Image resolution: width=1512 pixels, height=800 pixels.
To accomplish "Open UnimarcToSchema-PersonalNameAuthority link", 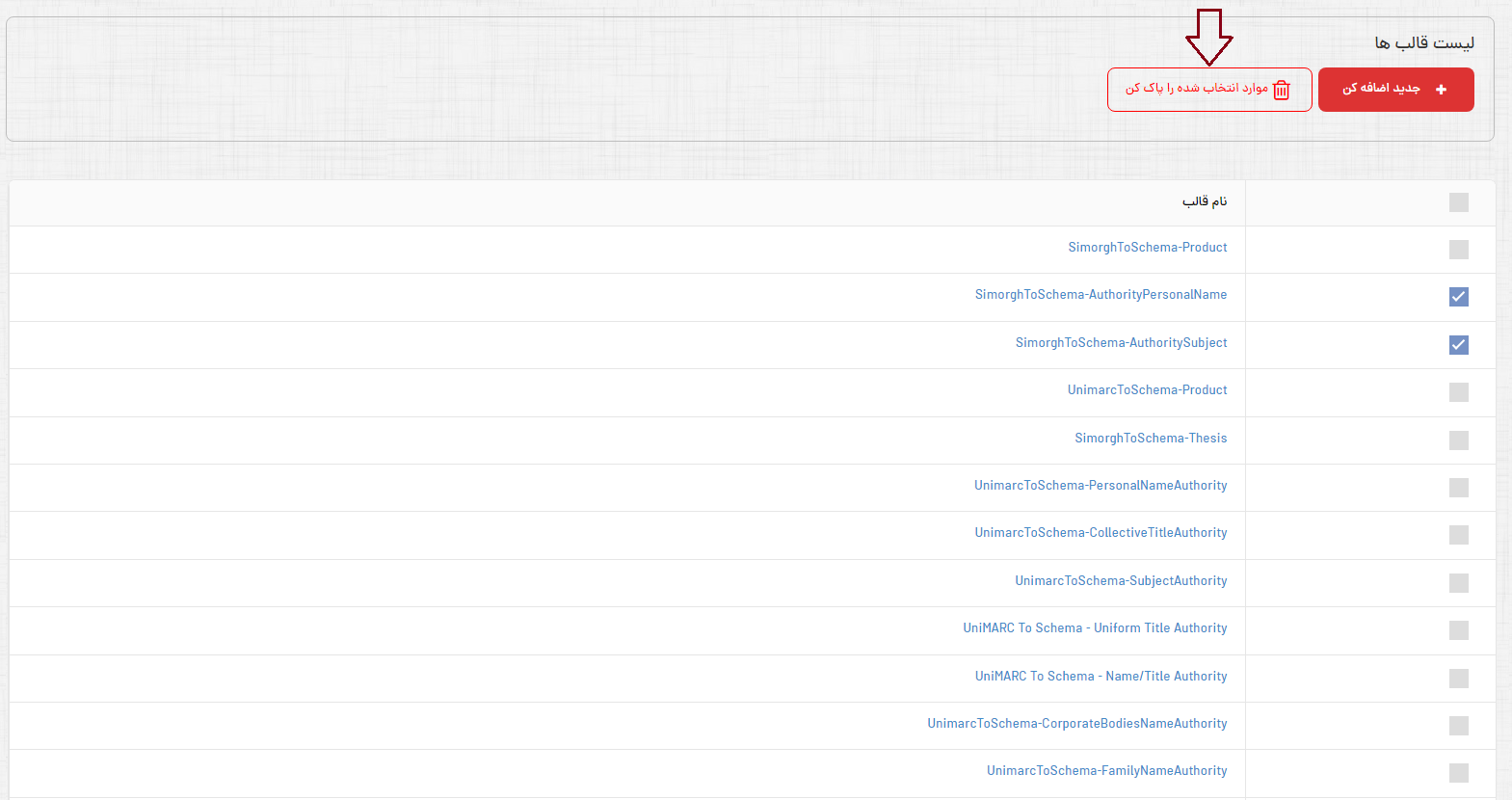I will coord(1101,486).
